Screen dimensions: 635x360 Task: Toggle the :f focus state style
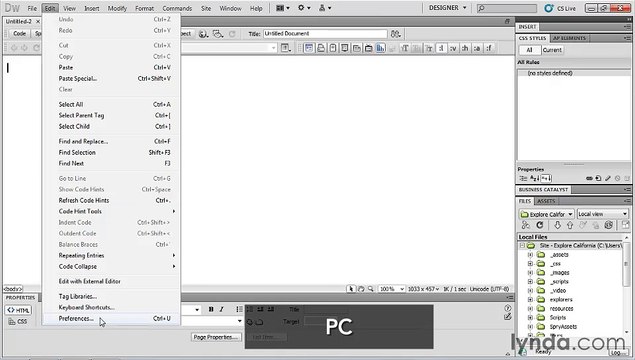489,48
